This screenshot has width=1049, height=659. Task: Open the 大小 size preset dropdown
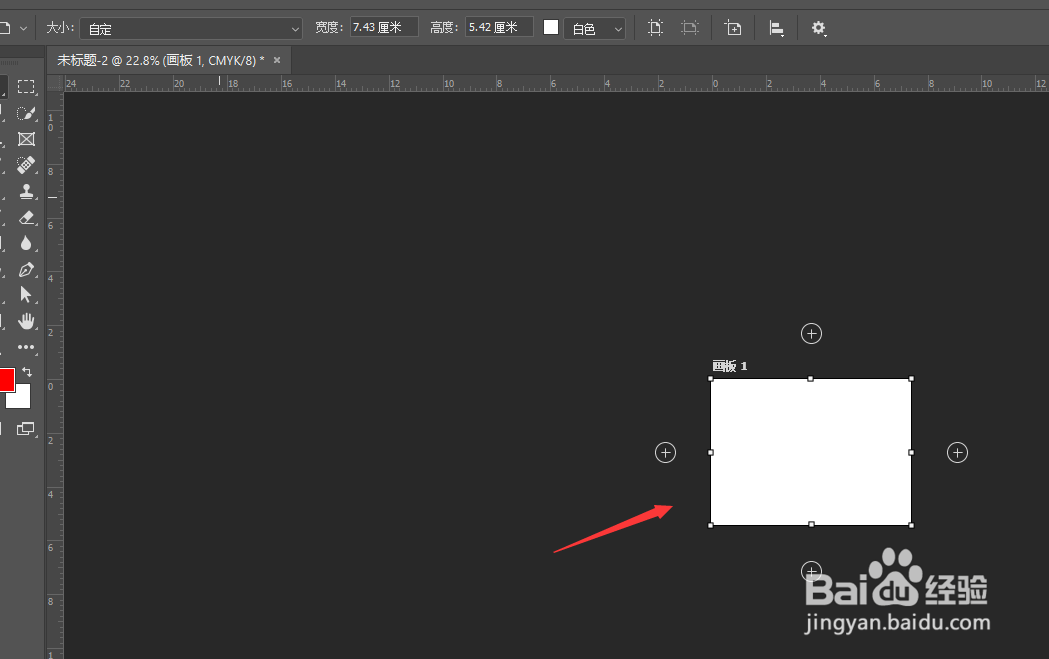[191, 29]
